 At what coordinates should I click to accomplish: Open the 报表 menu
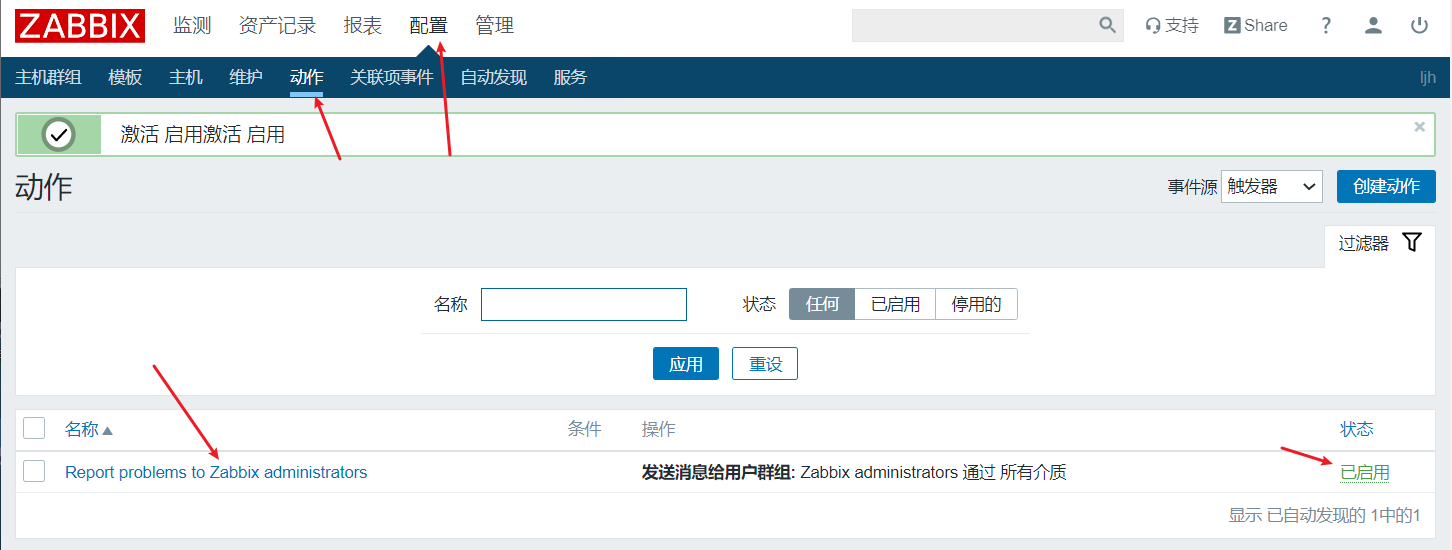(x=363, y=26)
